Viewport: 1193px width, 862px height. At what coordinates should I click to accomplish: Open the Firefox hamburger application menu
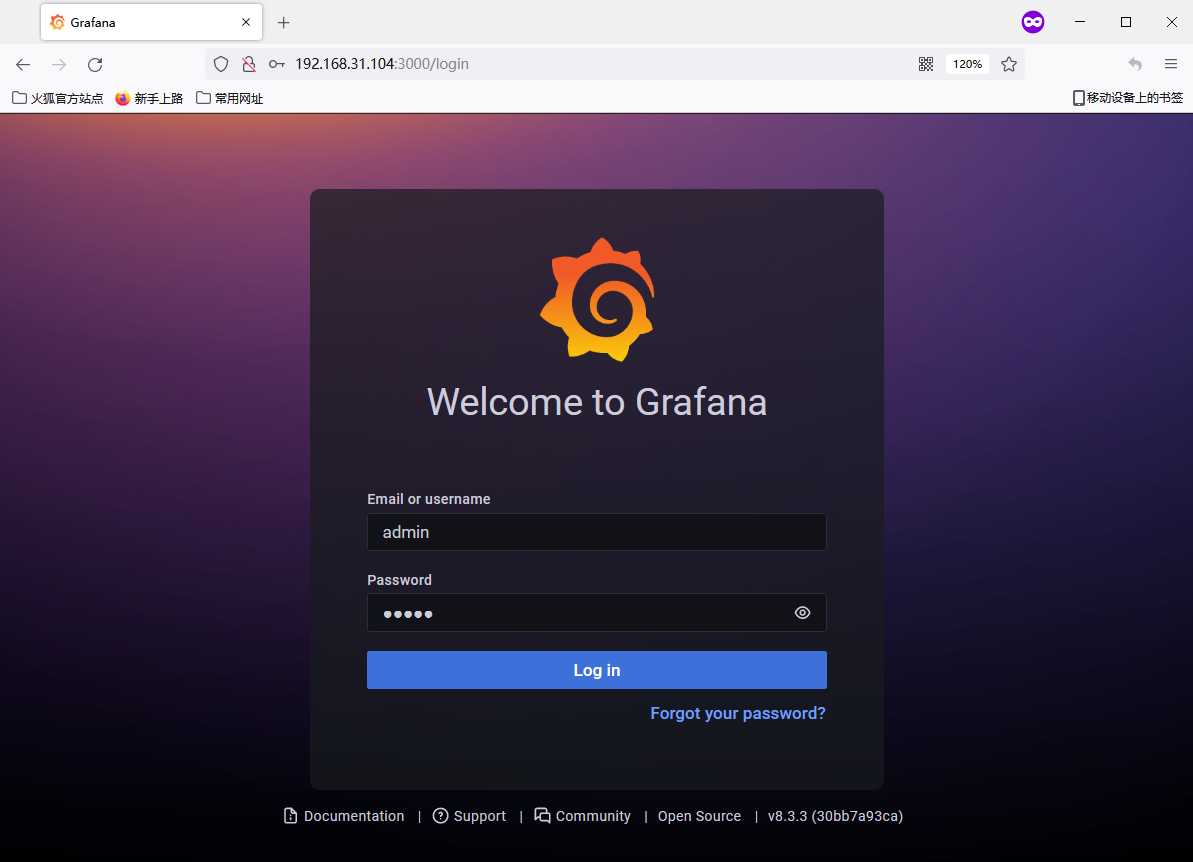(x=1171, y=64)
